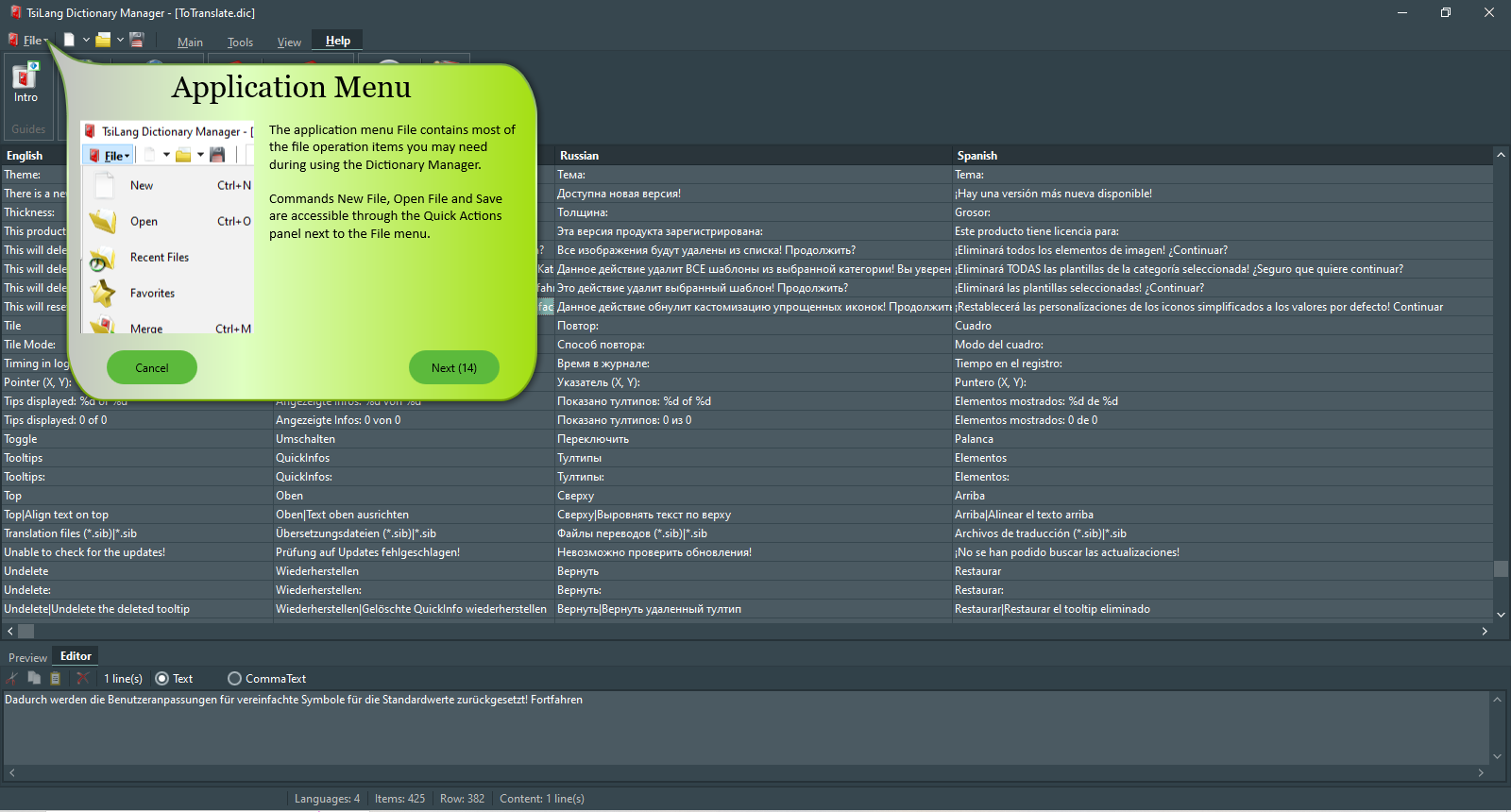
Task: Click the editor horizontal scroll right arrow
Action: (1481, 772)
